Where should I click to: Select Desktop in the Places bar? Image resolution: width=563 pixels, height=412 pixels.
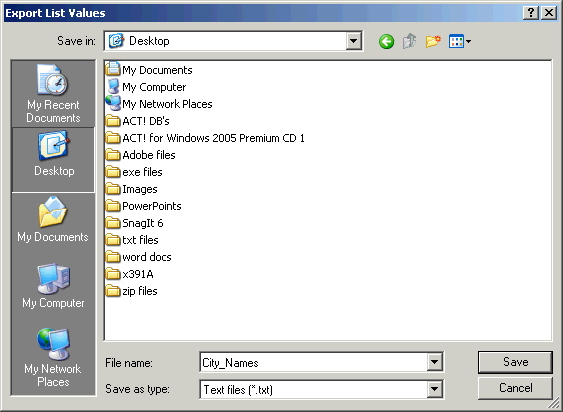[x=53, y=159]
